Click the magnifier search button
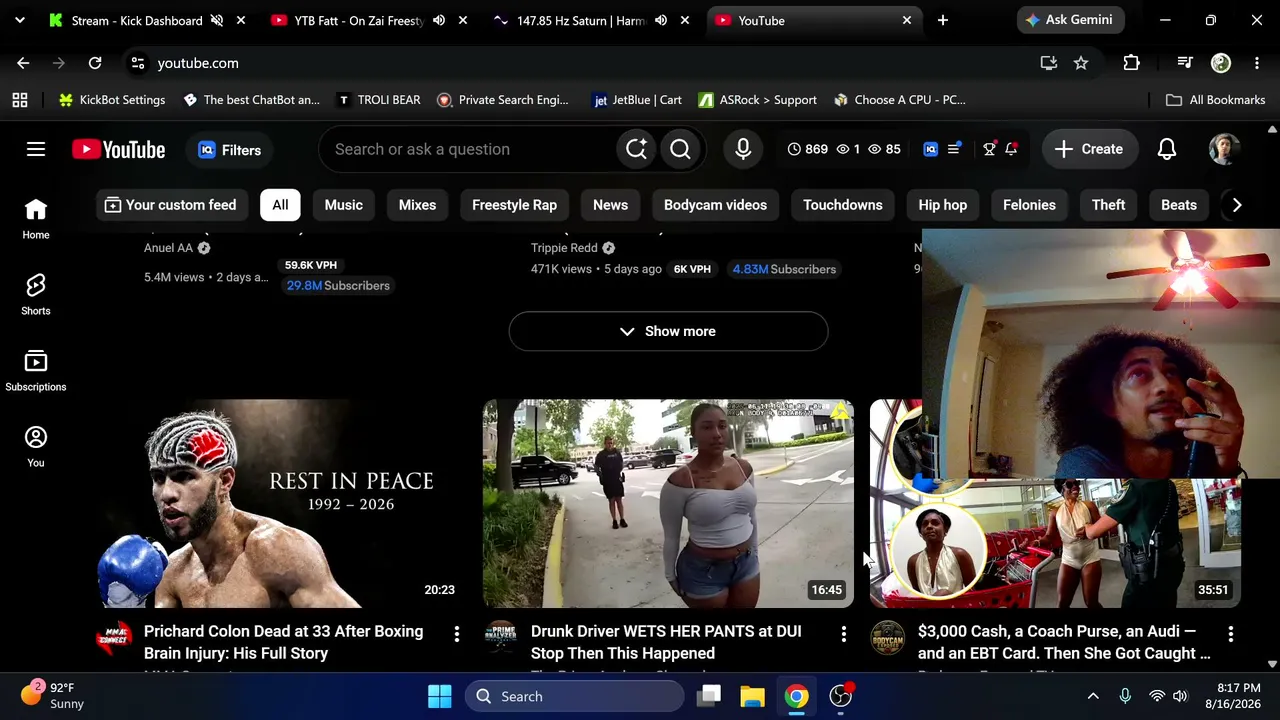The height and width of the screenshot is (720, 1280). pos(680,149)
